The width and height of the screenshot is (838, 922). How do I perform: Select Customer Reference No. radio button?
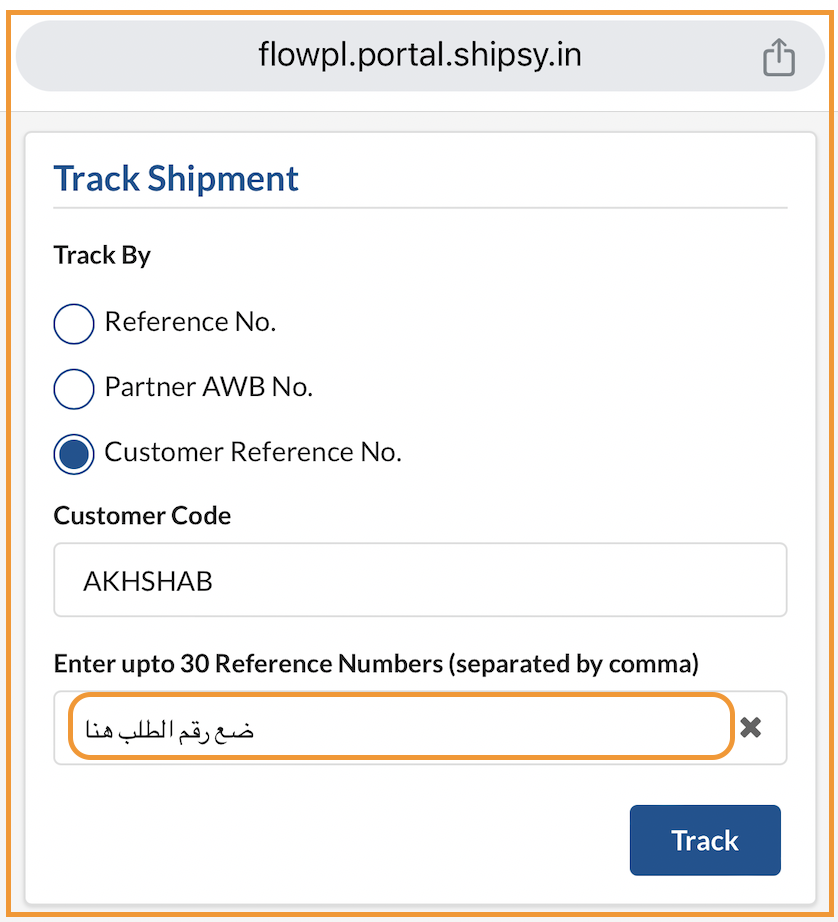click(73, 453)
